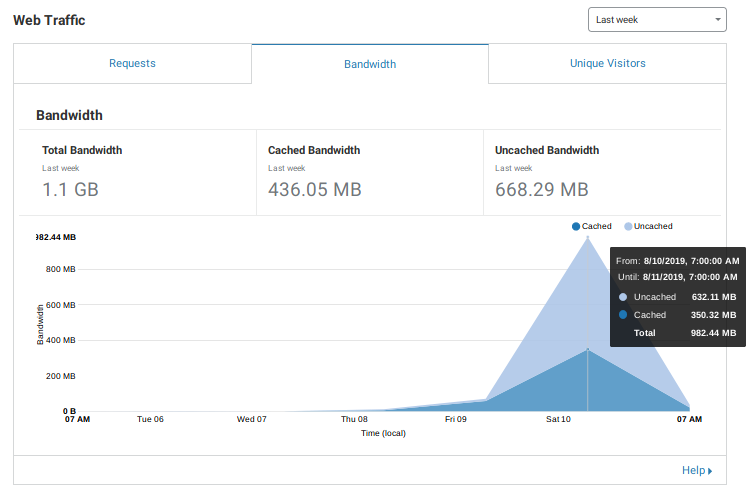Click the Cached 350.32 MB tooltip row
Screen dimensions: 753x490
pyautogui.click(x=678, y=315)
